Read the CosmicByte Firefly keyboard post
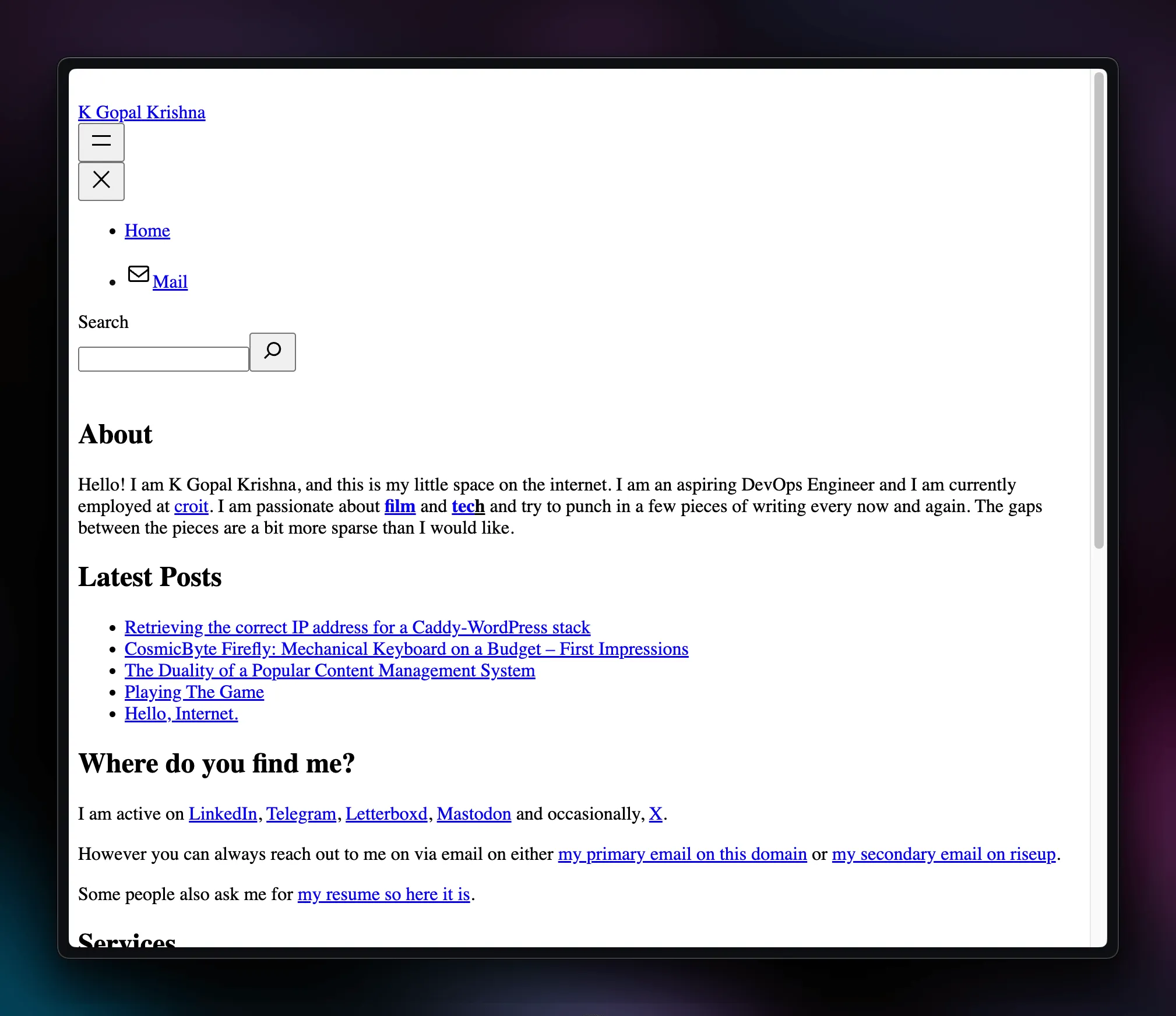 (406, 649)
